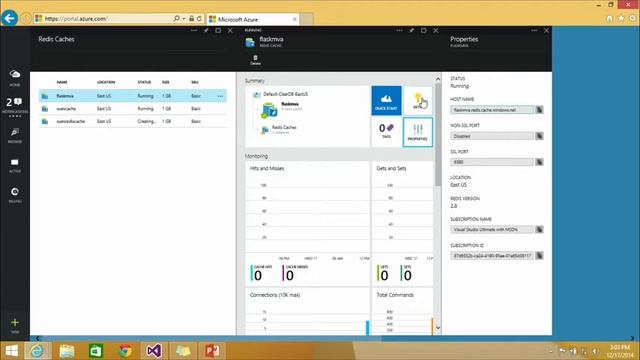Select the flaskmva cache row
The width and height of the screenshot is (640, 360).
133,96
